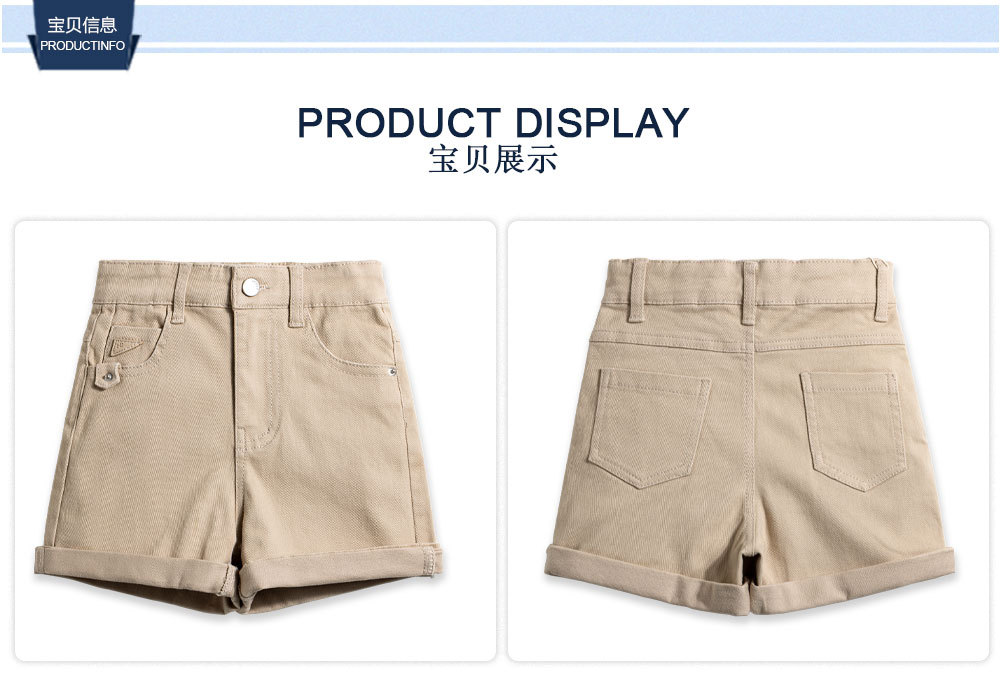Viewport: 1000px width, 680px height.
Task: Click the center belt loop on back shorts
Action: (749, 292)
